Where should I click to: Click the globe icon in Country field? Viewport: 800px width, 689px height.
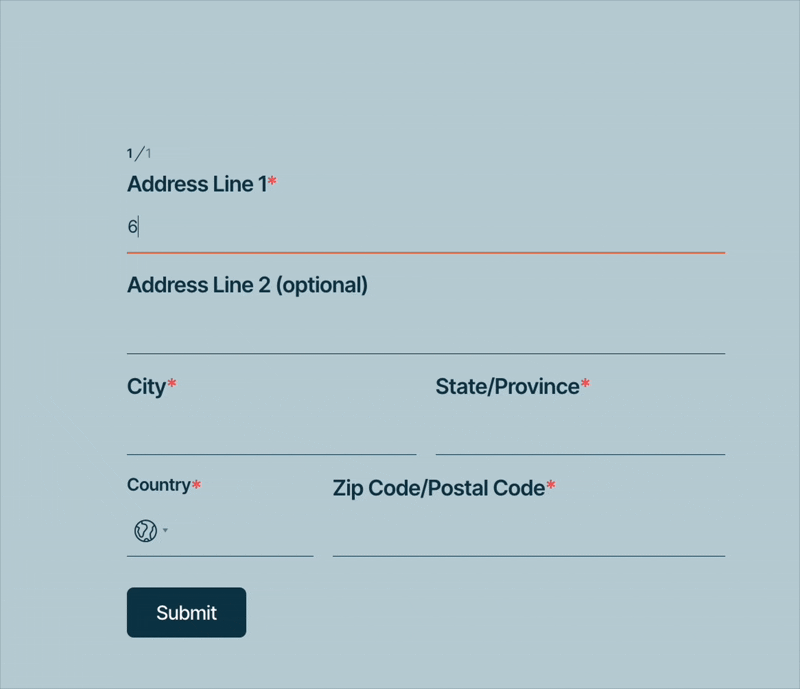(145, 531)
